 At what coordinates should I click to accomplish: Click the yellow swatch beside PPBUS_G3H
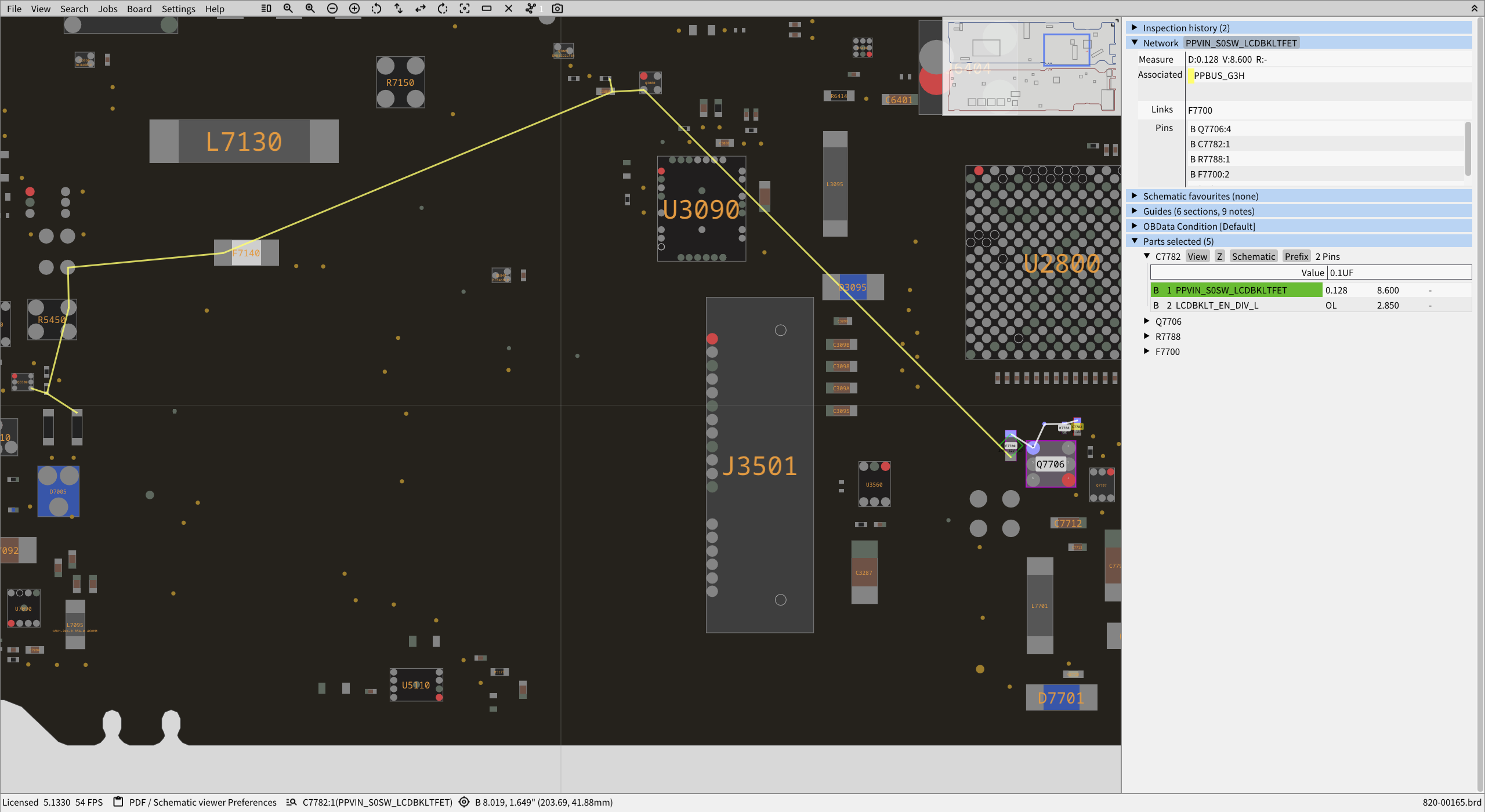[1190, 75]
